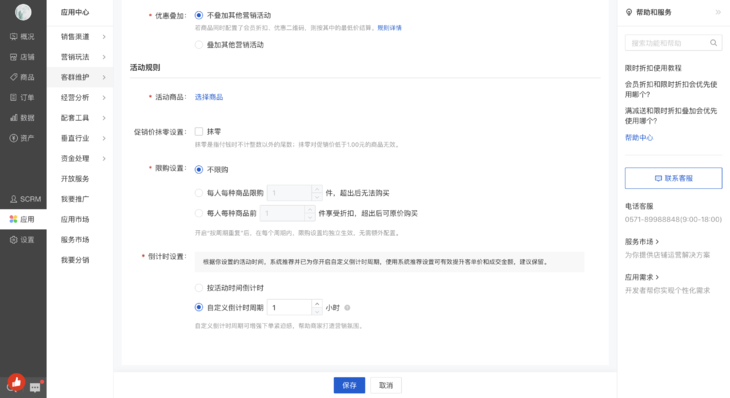The image size is (730, 398).
Task: Click the 保存 save button
Action: coord(349,385)
